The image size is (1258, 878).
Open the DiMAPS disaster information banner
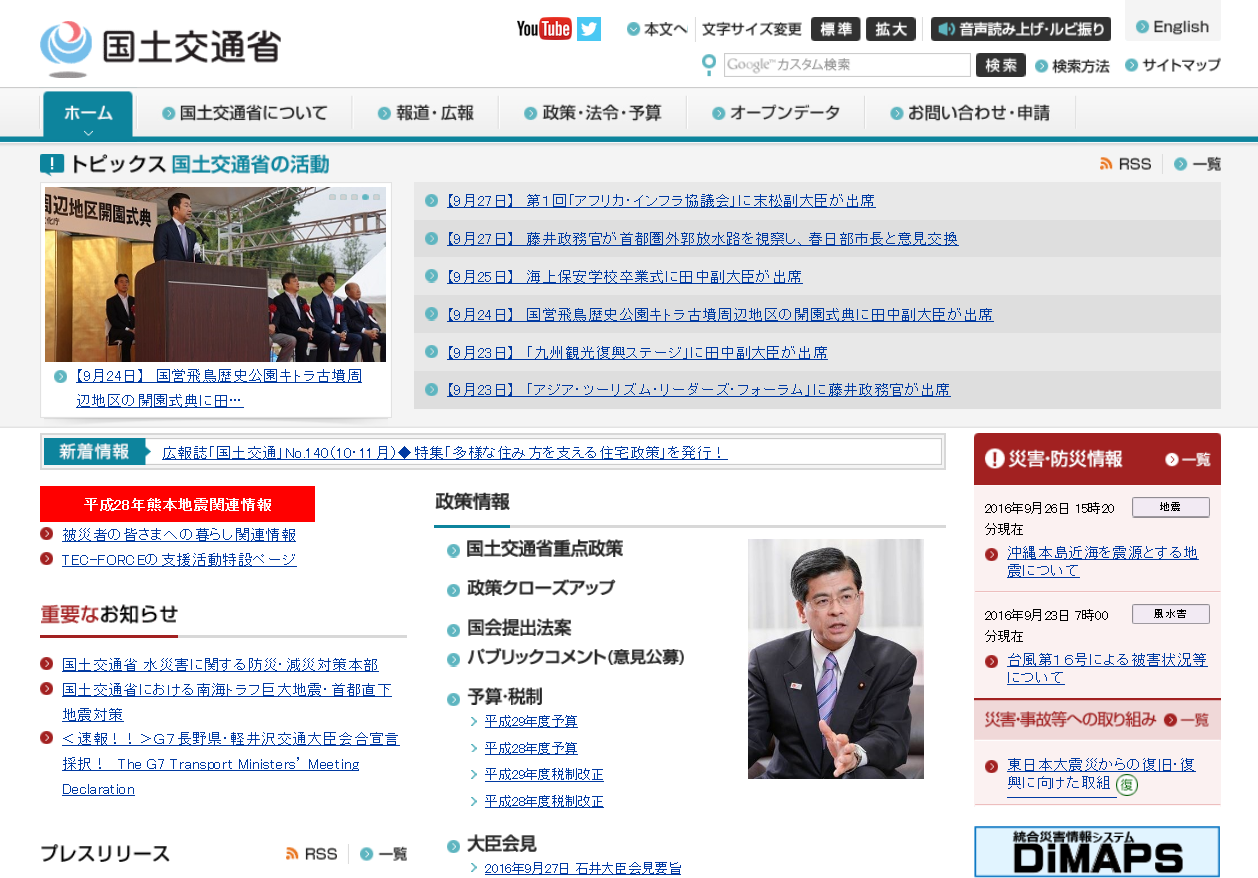pyautogui.click(x=1097, y=851)
